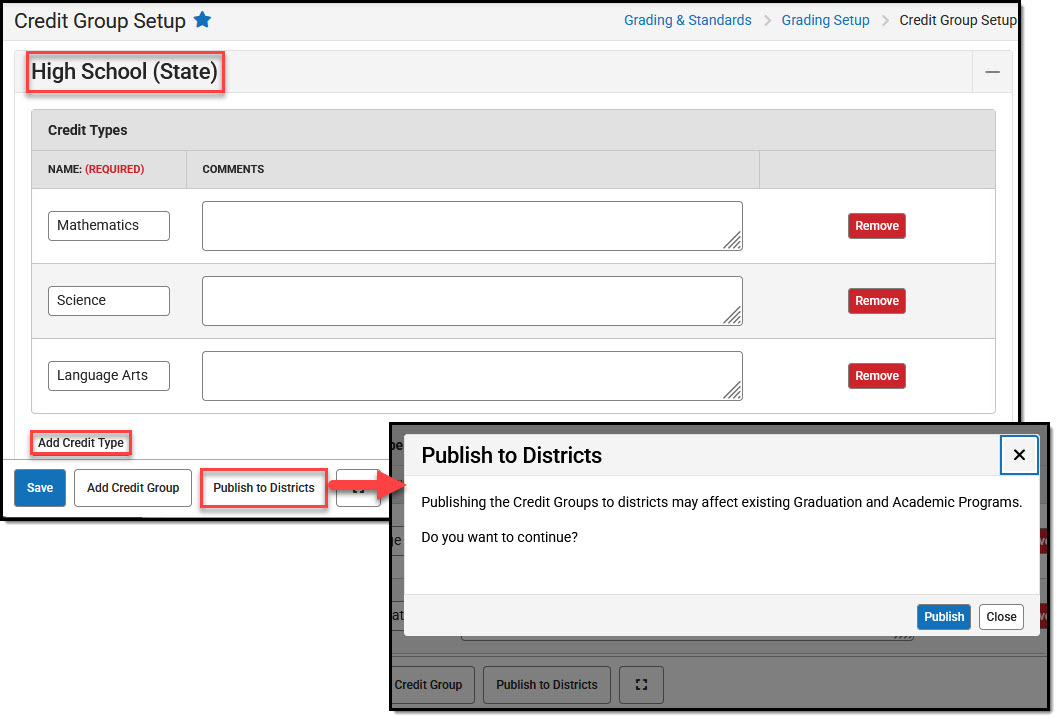
Task: Save the credit group changes
Action: (39, 488)
